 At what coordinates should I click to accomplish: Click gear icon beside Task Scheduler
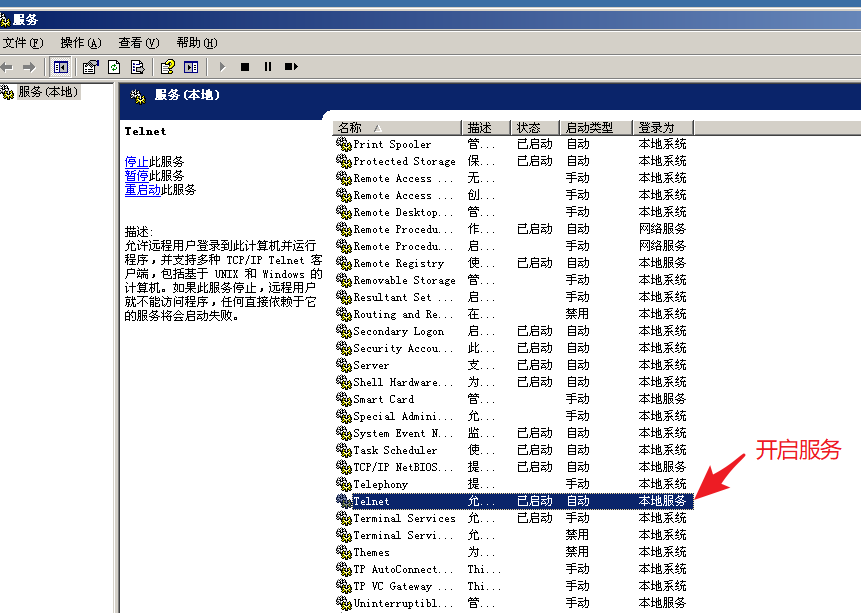(x=344, y=450)
